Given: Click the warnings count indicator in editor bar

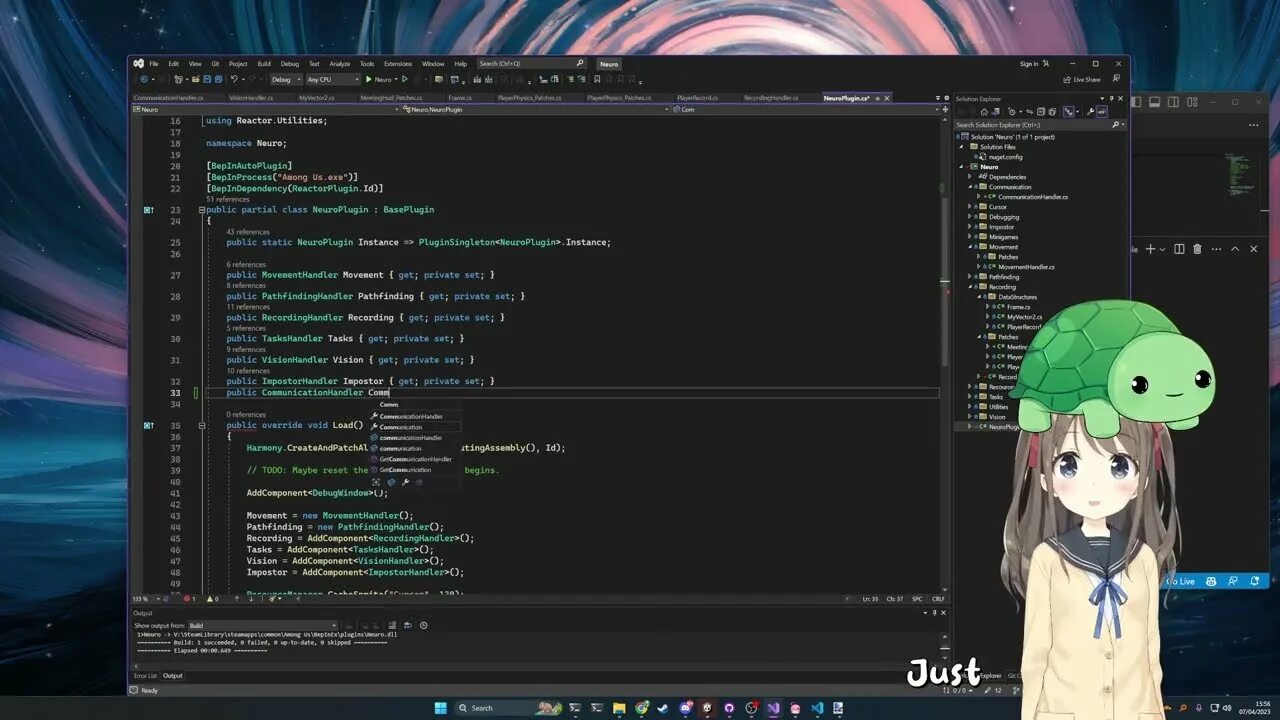Looking at the screenshot, I should [212, 599].
